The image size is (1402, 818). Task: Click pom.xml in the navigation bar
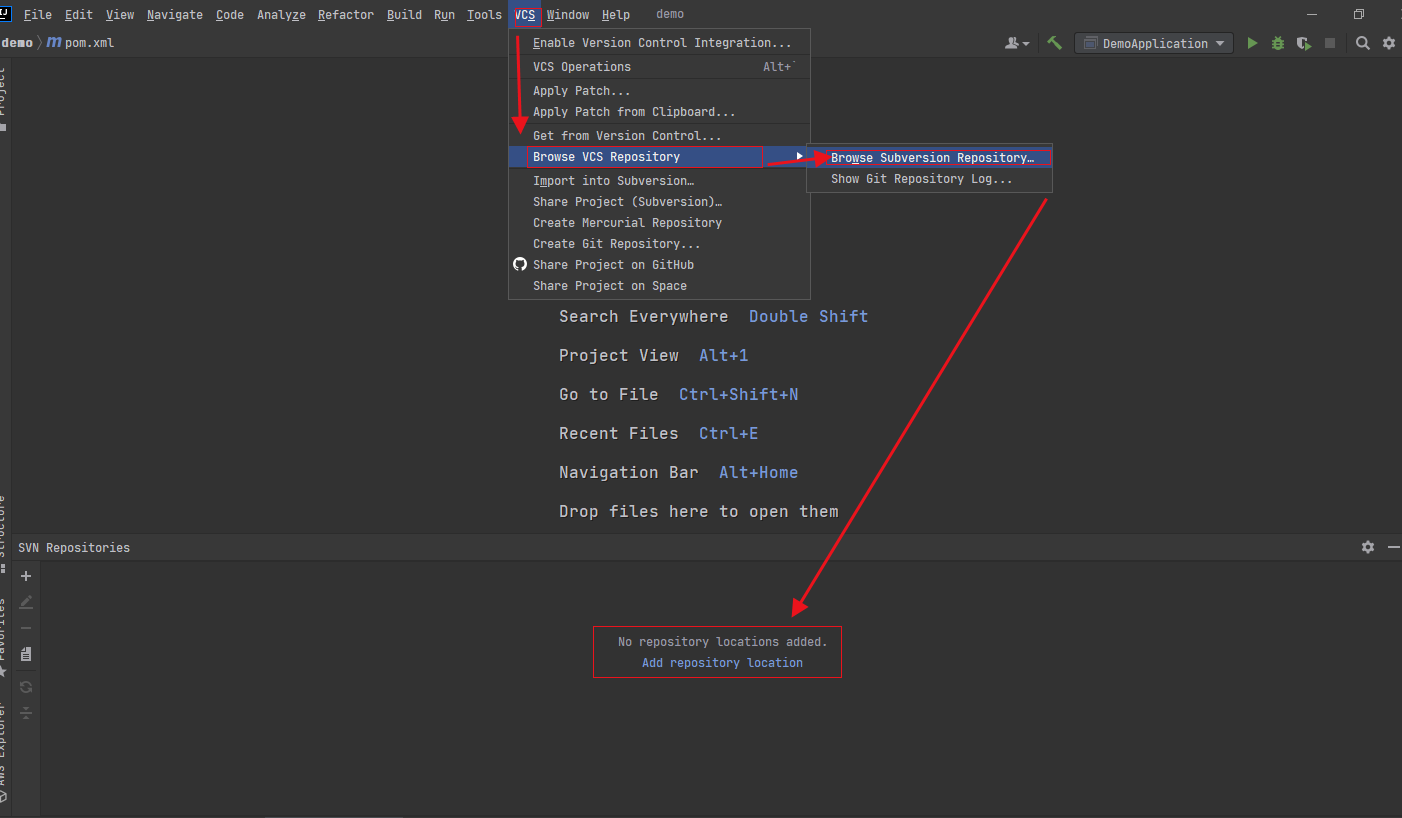pos(89,43)
